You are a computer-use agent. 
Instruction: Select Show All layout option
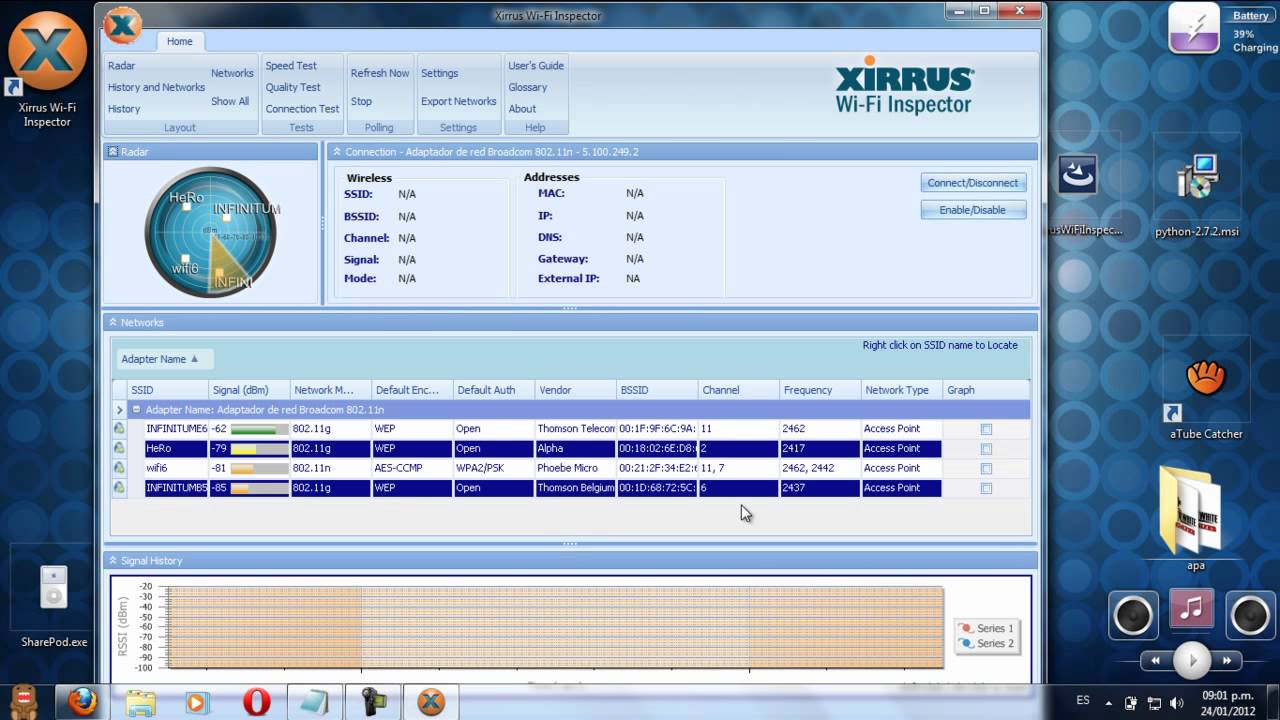point(230,101)
